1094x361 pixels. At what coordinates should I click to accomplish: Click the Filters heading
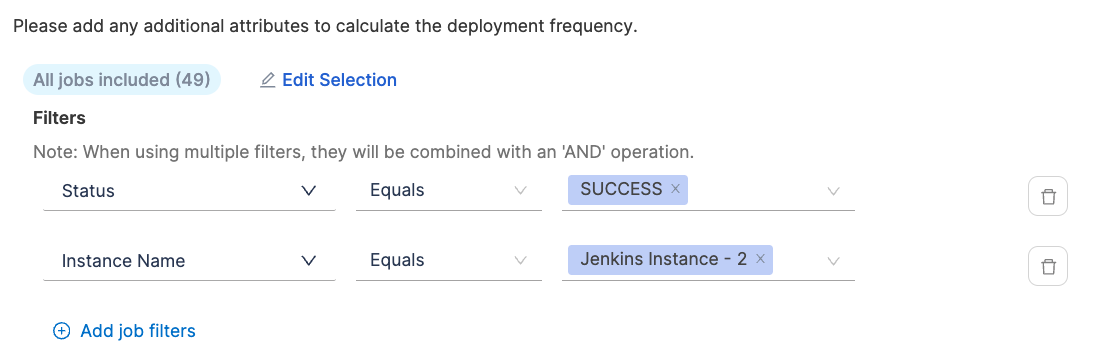click(x=59, y=118)
